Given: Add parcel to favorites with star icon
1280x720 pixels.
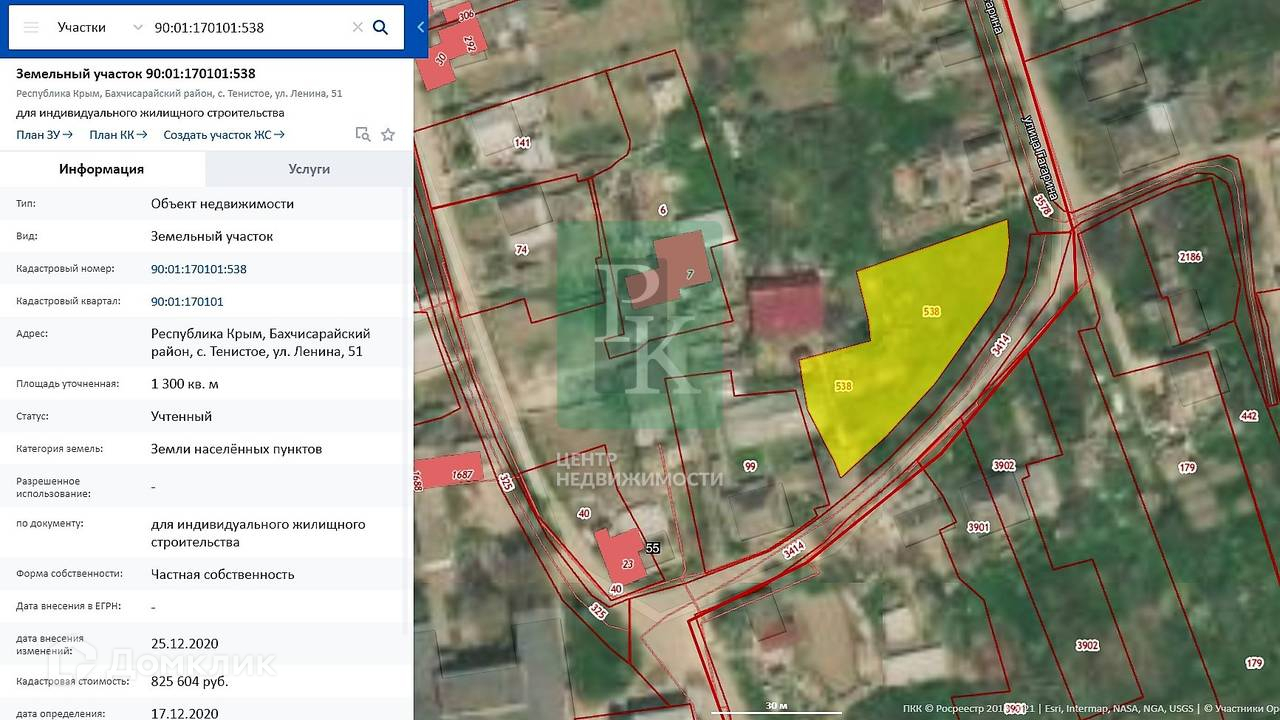Looking at the screenshot, I should click(388, 135).
